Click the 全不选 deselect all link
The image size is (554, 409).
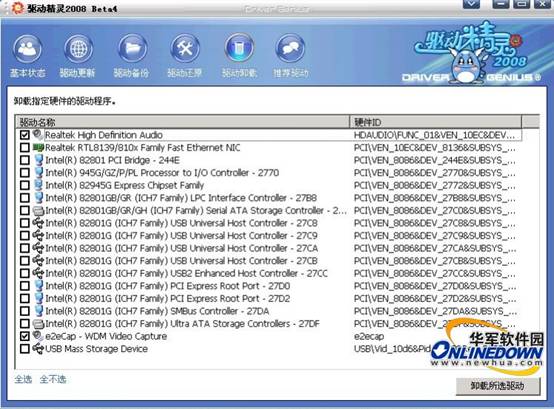[53, 379]
